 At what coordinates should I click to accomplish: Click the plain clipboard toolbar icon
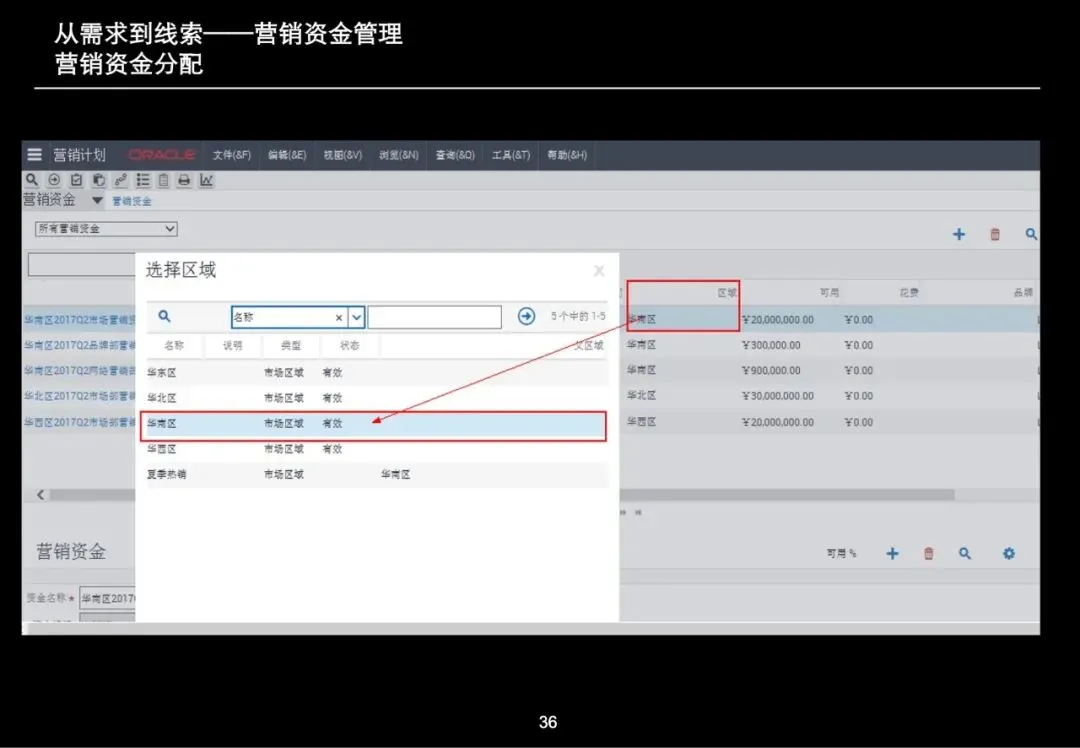point(163,180)
